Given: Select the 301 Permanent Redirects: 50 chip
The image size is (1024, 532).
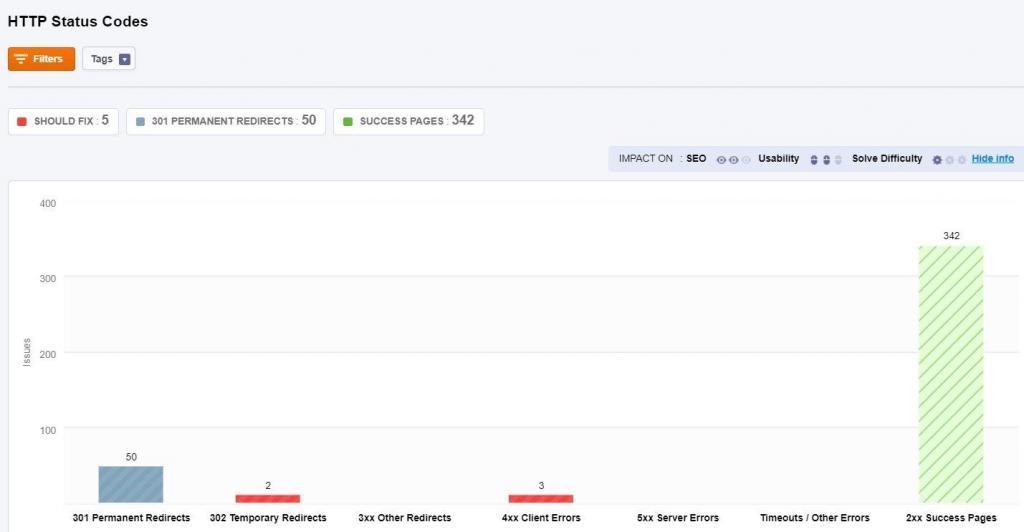Looking at the screenshot, I should 226,121.
